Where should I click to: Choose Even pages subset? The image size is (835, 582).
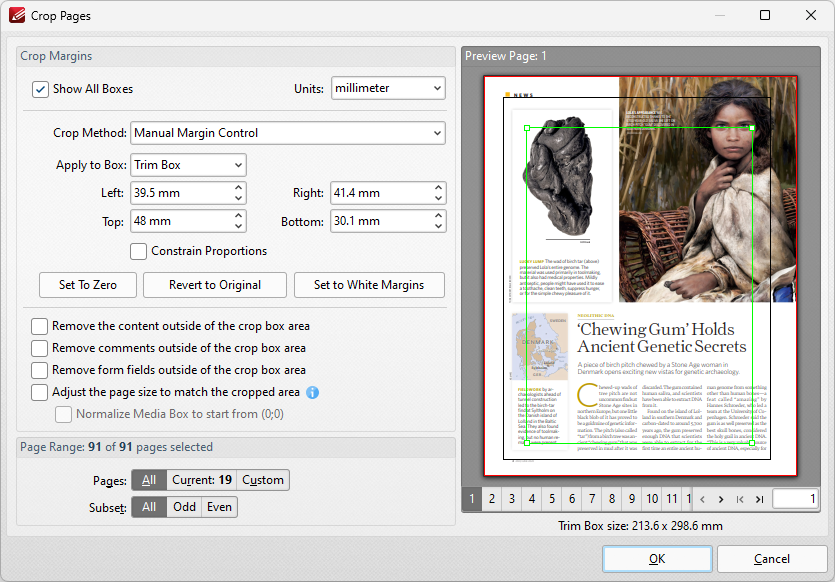[x=219, y=507]
